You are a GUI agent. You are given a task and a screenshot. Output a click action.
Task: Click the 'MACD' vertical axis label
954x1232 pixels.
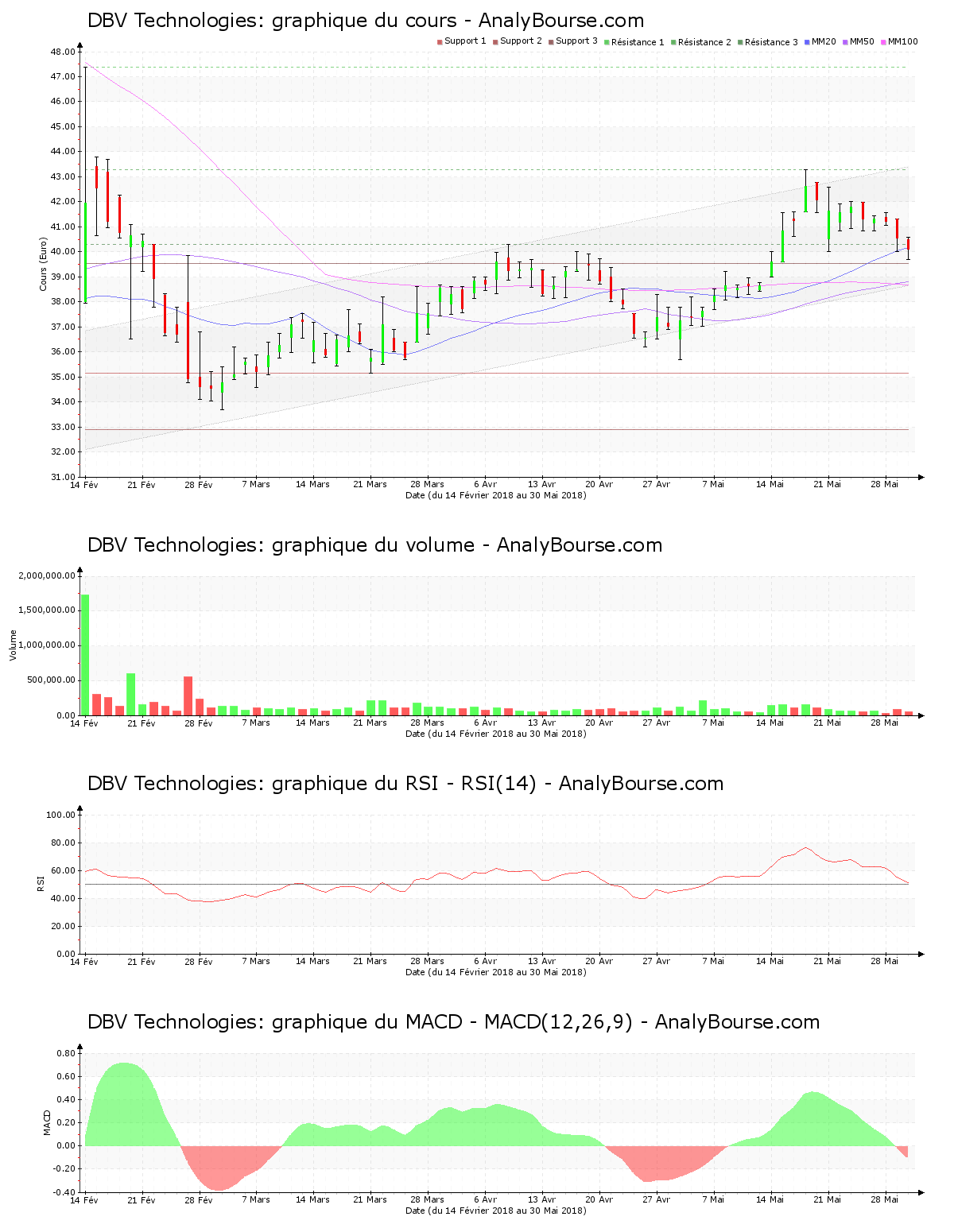point(47,1122)
